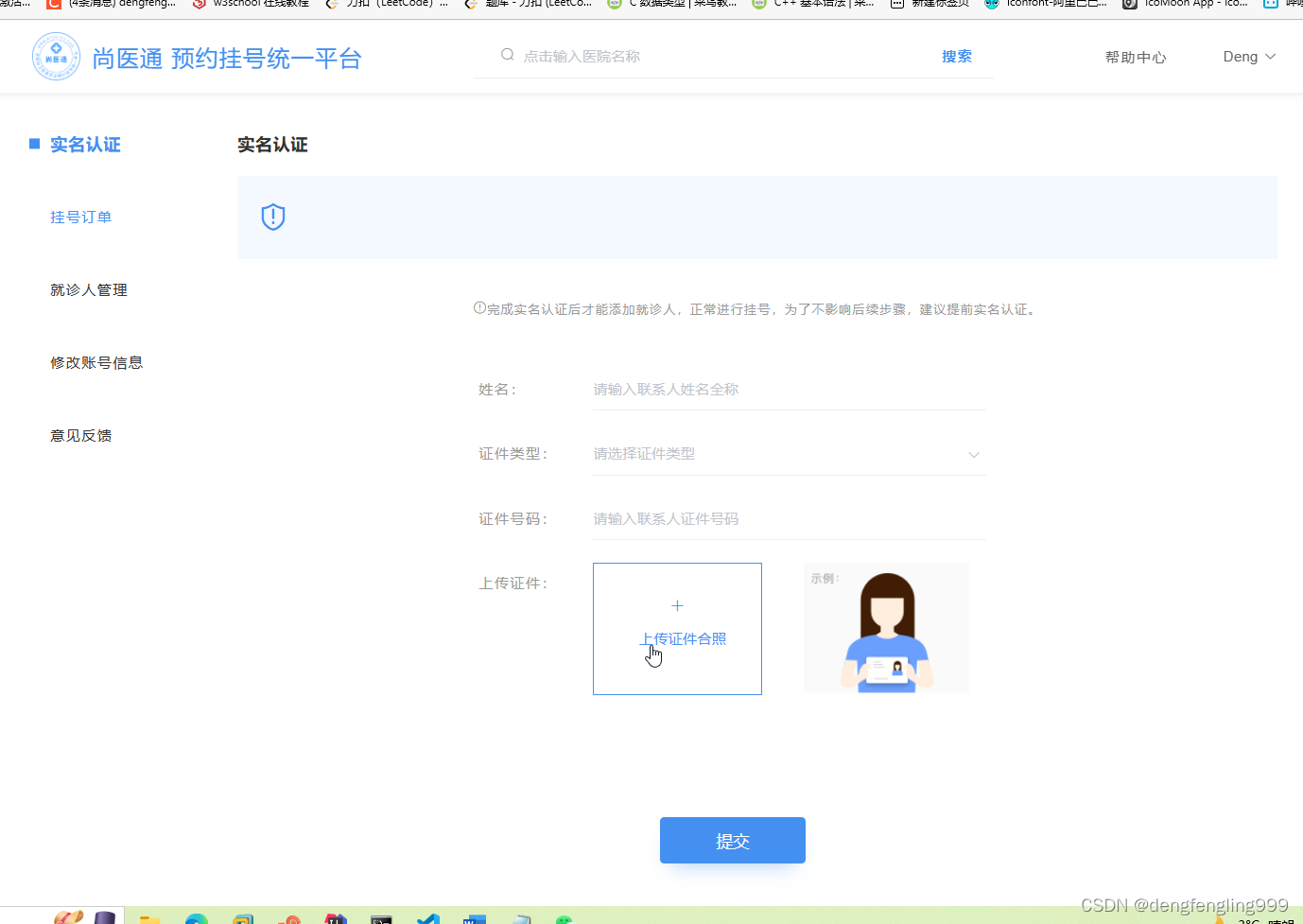Screen dimensions: 1303x924
Task: Click the plus icon to upload 证件合照
Action: 677,605
